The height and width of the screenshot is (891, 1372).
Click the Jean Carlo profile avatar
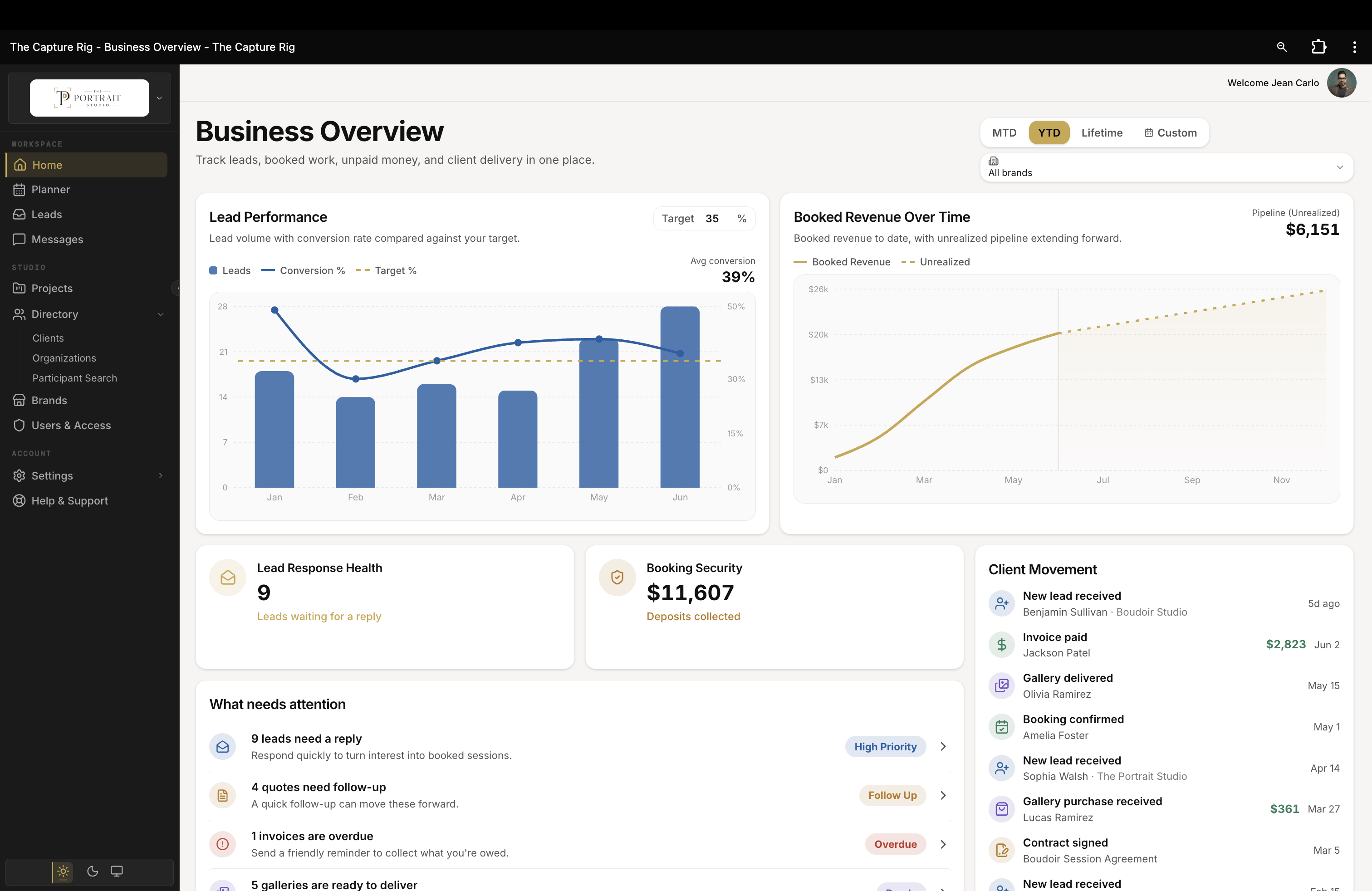click(x=1342, y=83)
